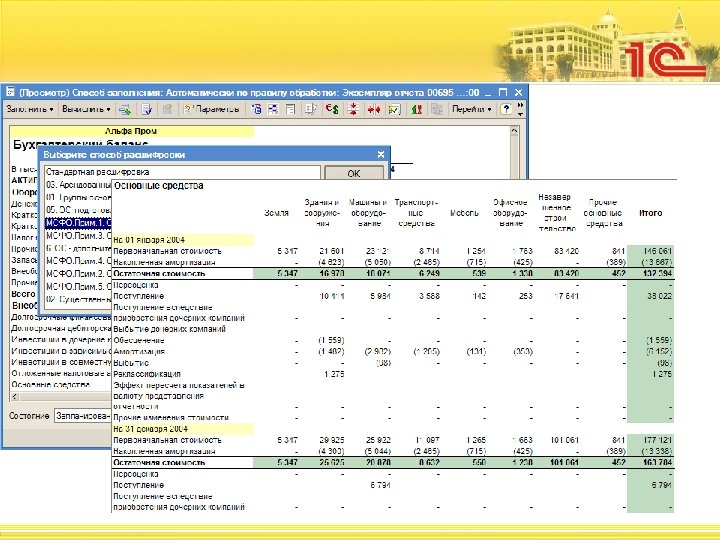Open the Заполнить dropdown menu
The image size is (720, 540).
click(x=30, y=109)
